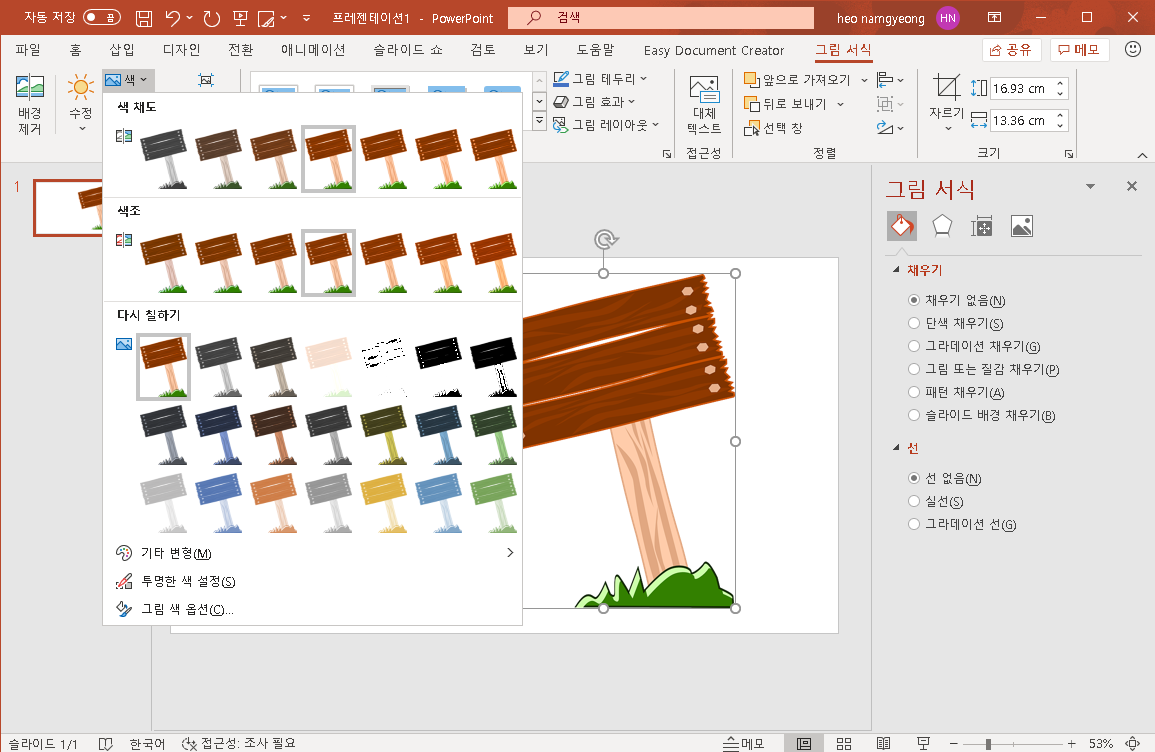The width and height of the screenshot is (1155, 752).
Task: Open the Color (색) dropdown button
Action: tap(127, 80)
